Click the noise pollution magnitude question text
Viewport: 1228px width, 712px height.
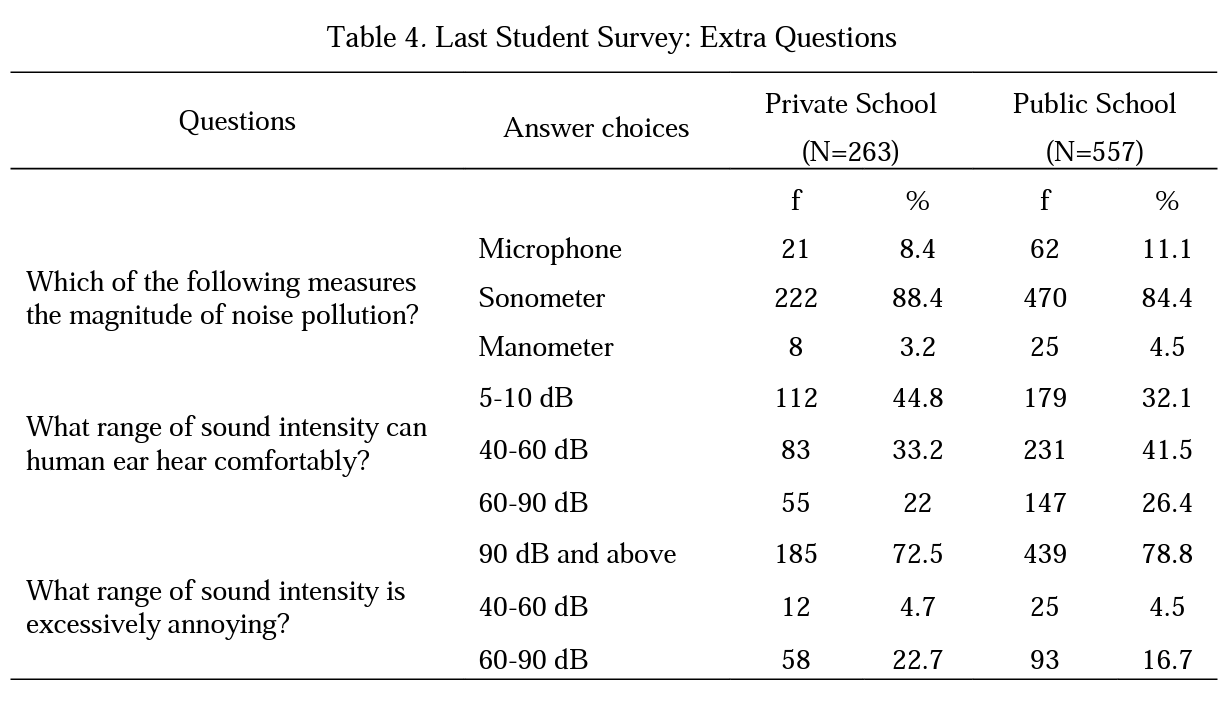[222, 298]
